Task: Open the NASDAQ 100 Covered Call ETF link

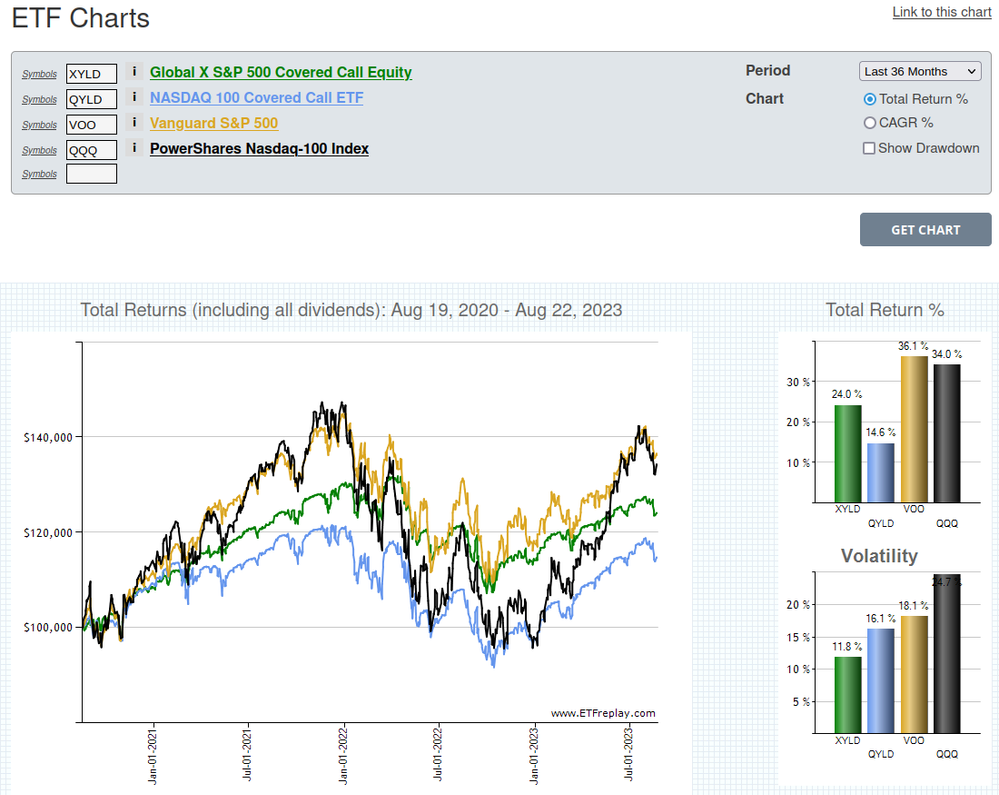Action: 256,98
